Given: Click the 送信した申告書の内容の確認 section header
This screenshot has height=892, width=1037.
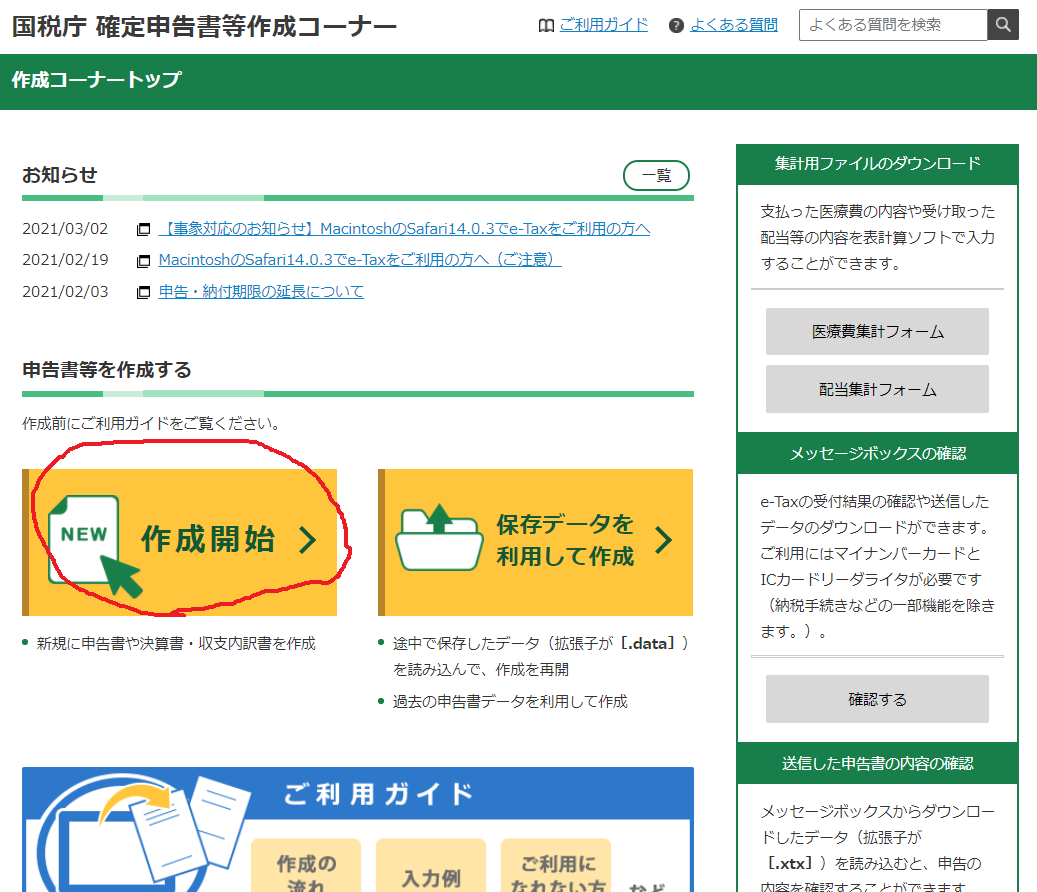Looking at the screenshot, I should (877, 764).
